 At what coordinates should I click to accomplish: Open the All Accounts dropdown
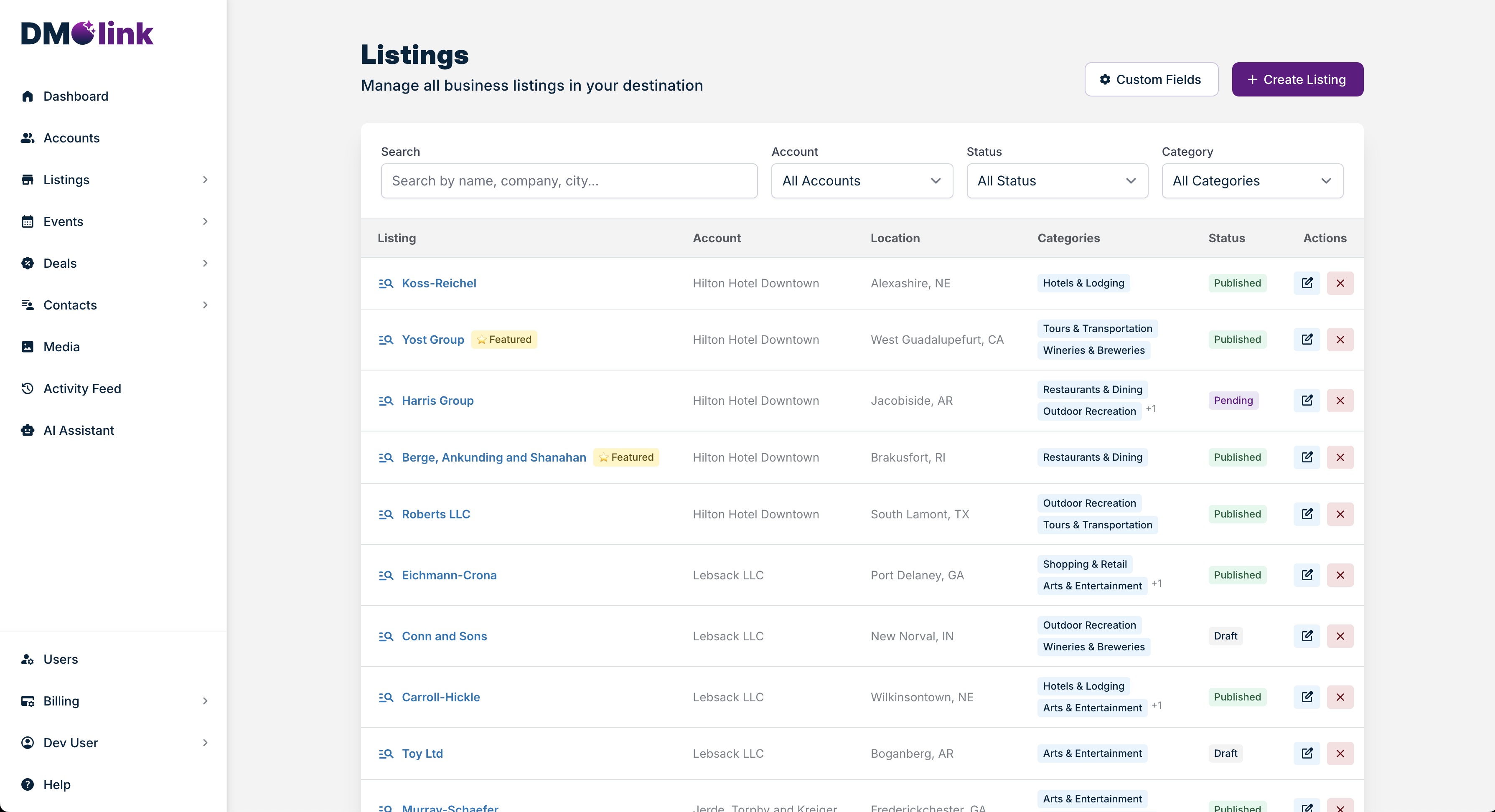861,181
